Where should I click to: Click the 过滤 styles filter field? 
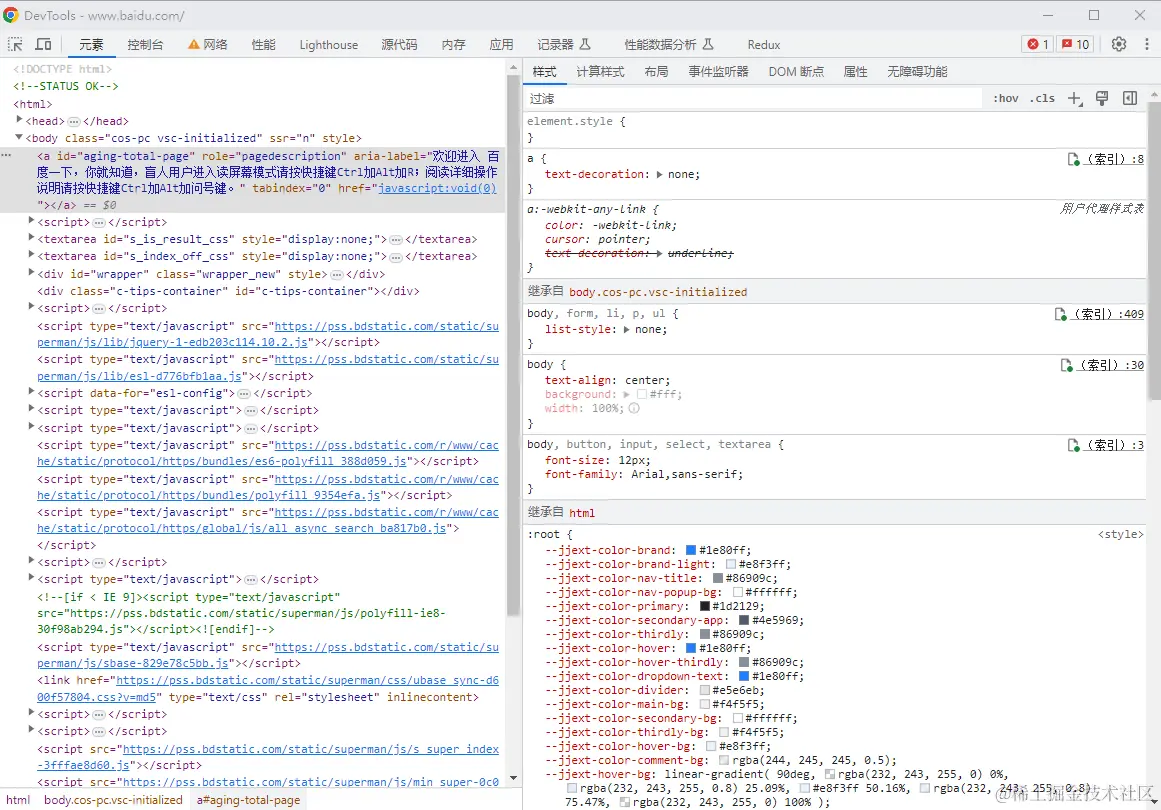[752, 98]
